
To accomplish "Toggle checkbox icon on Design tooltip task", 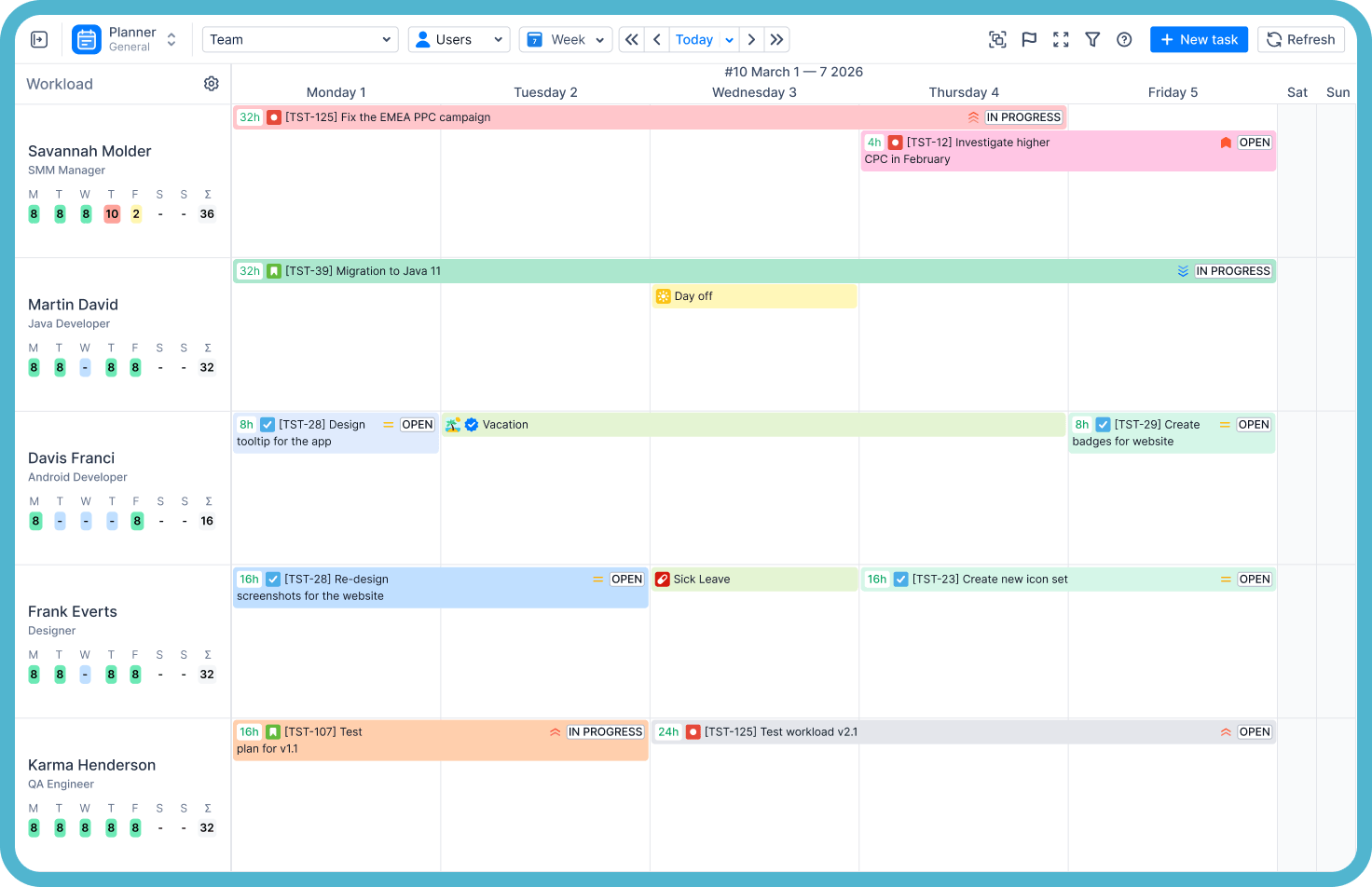I will click(268, 425).
